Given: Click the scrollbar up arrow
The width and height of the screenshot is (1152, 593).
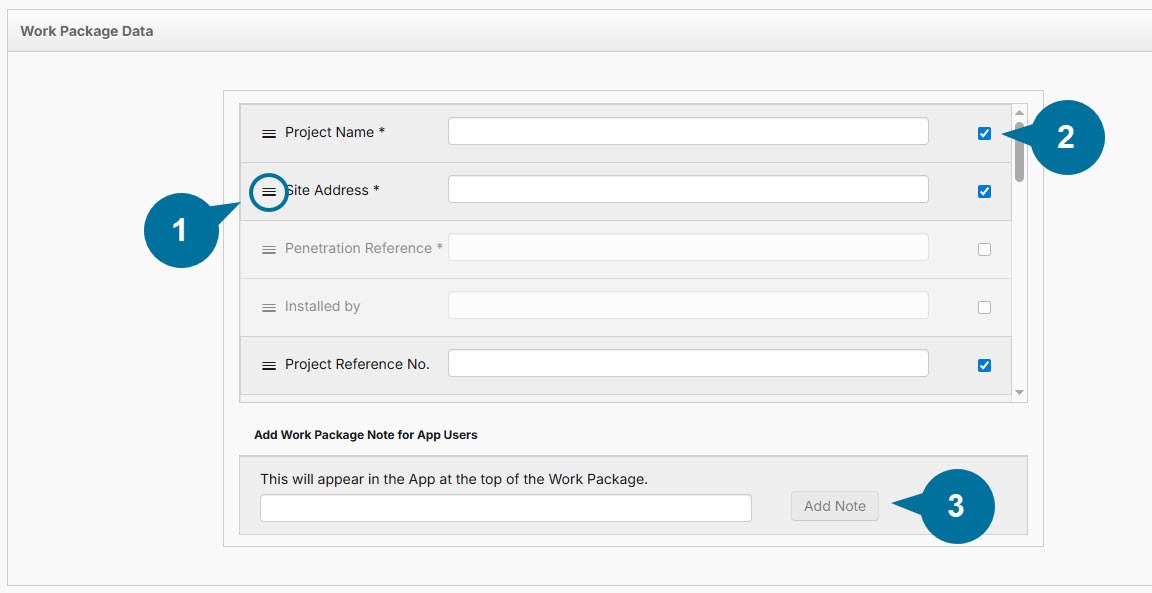Looking at the screenshot, I should coord(1019,112).
